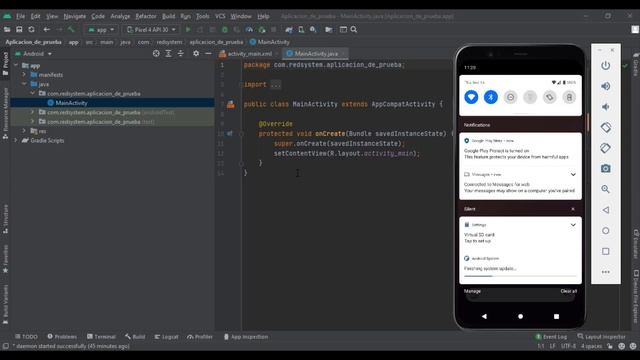Expand the manifests folder in tree
The height and width of the screenshot is (360, 640).
(24, 75)
